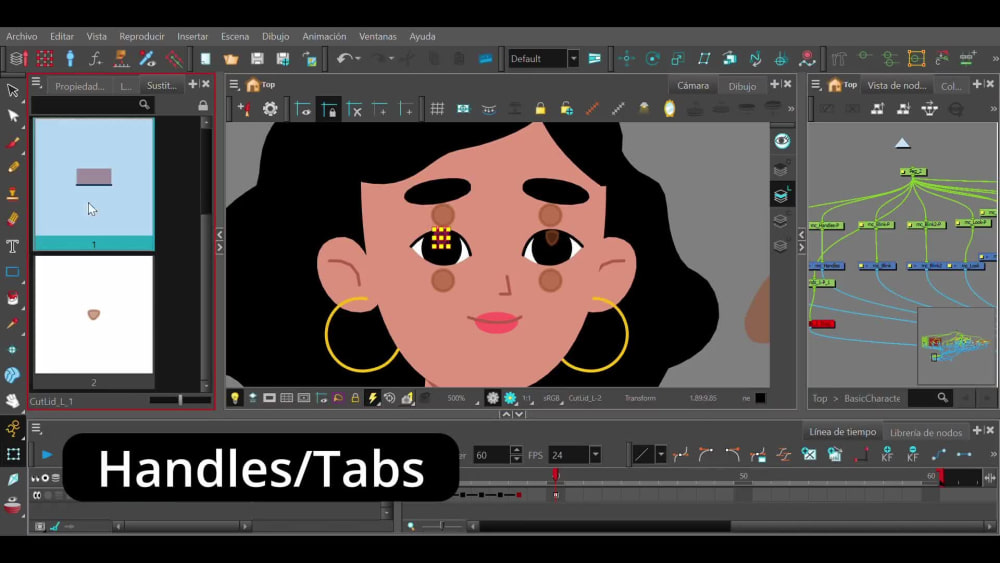
Task: Toggle the lock icon in substitution panel
Action: [x=203, y=105]
